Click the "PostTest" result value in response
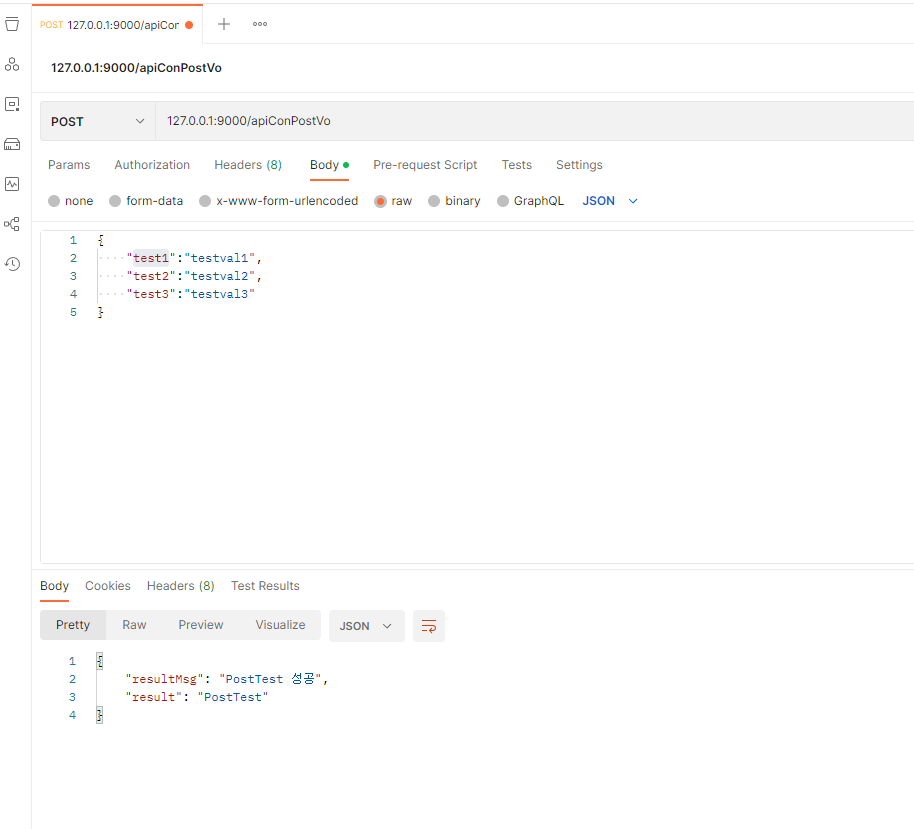 (233, 697)
